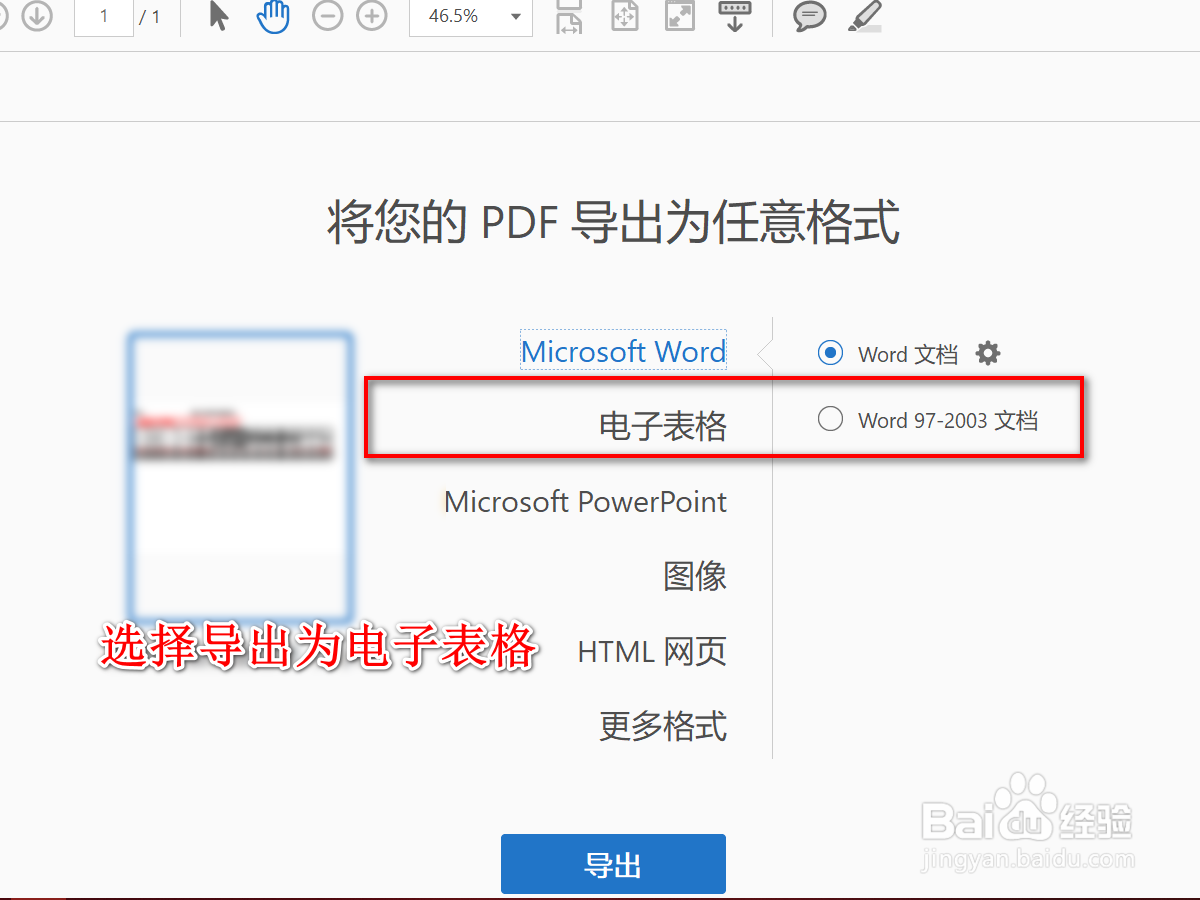Image resolution: width=1200 pixels, height=900 pixels.
Task: Open Word 文档 settings gear
Action: (988, 353)
